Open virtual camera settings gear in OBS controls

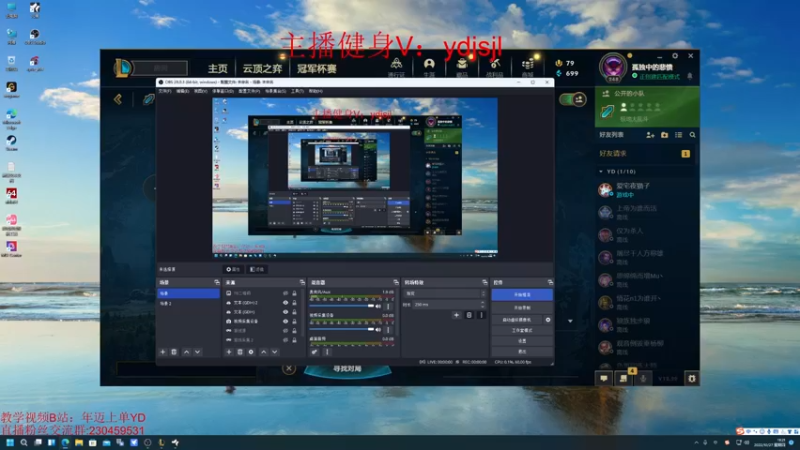point(548,320)
